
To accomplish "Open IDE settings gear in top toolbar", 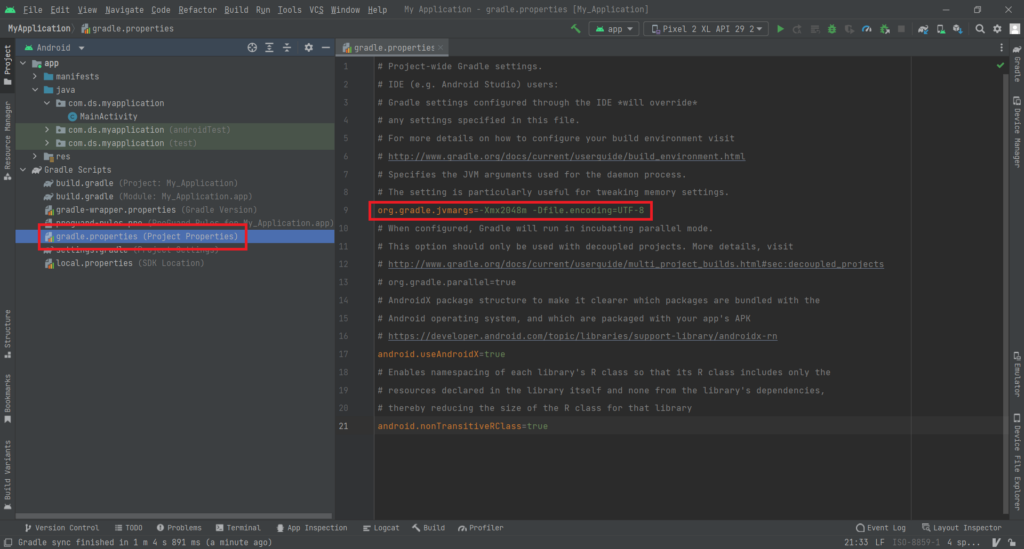I will 997,29.
